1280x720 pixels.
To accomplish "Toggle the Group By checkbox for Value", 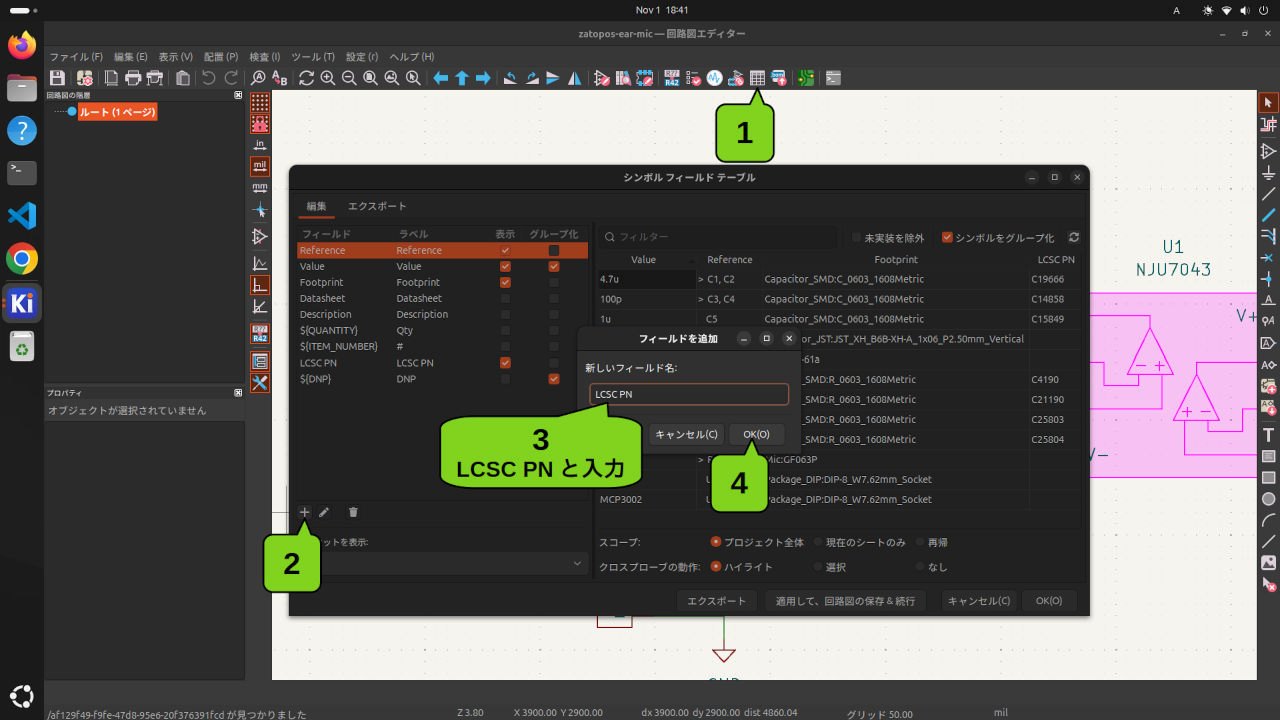I will click(554, 266).
